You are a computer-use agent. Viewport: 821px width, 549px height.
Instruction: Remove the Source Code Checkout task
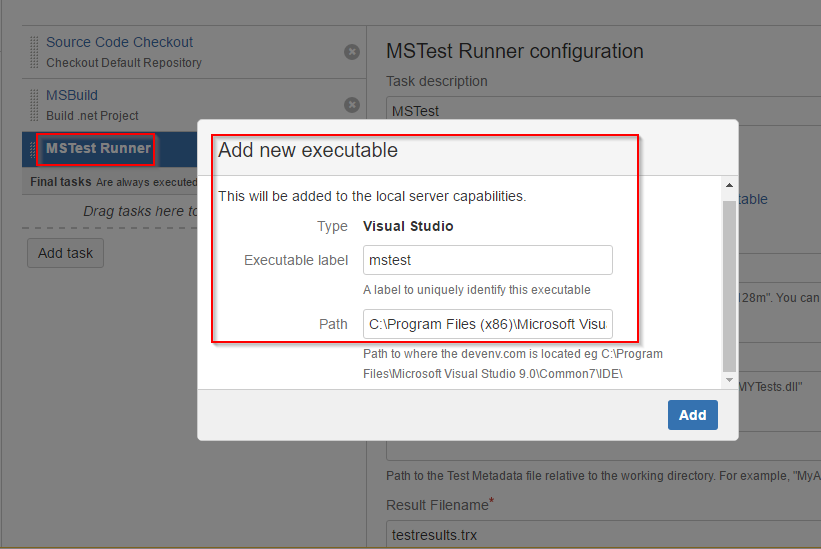(x=352, y=52)
